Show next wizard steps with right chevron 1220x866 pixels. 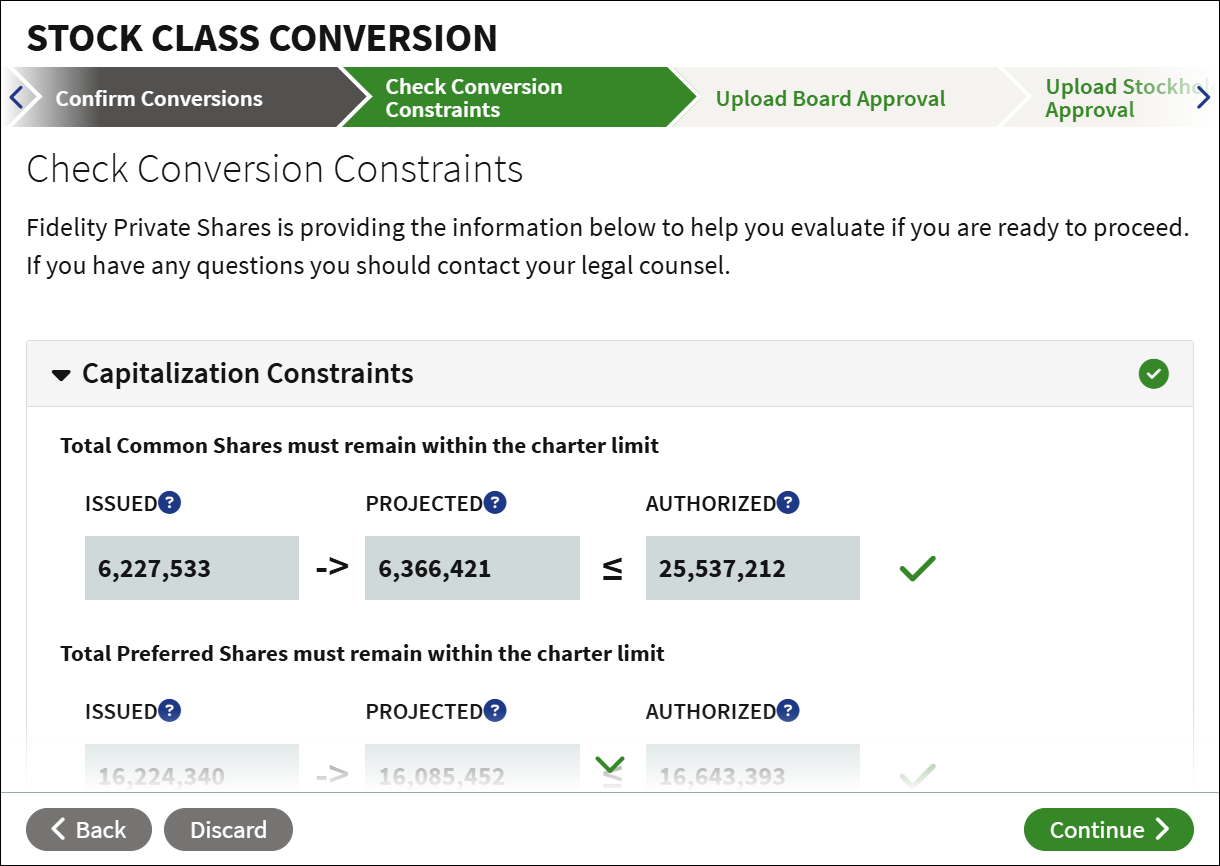[x=1203, y=98]
